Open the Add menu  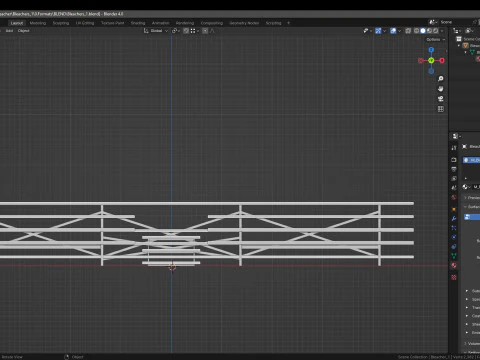point(9,31)
